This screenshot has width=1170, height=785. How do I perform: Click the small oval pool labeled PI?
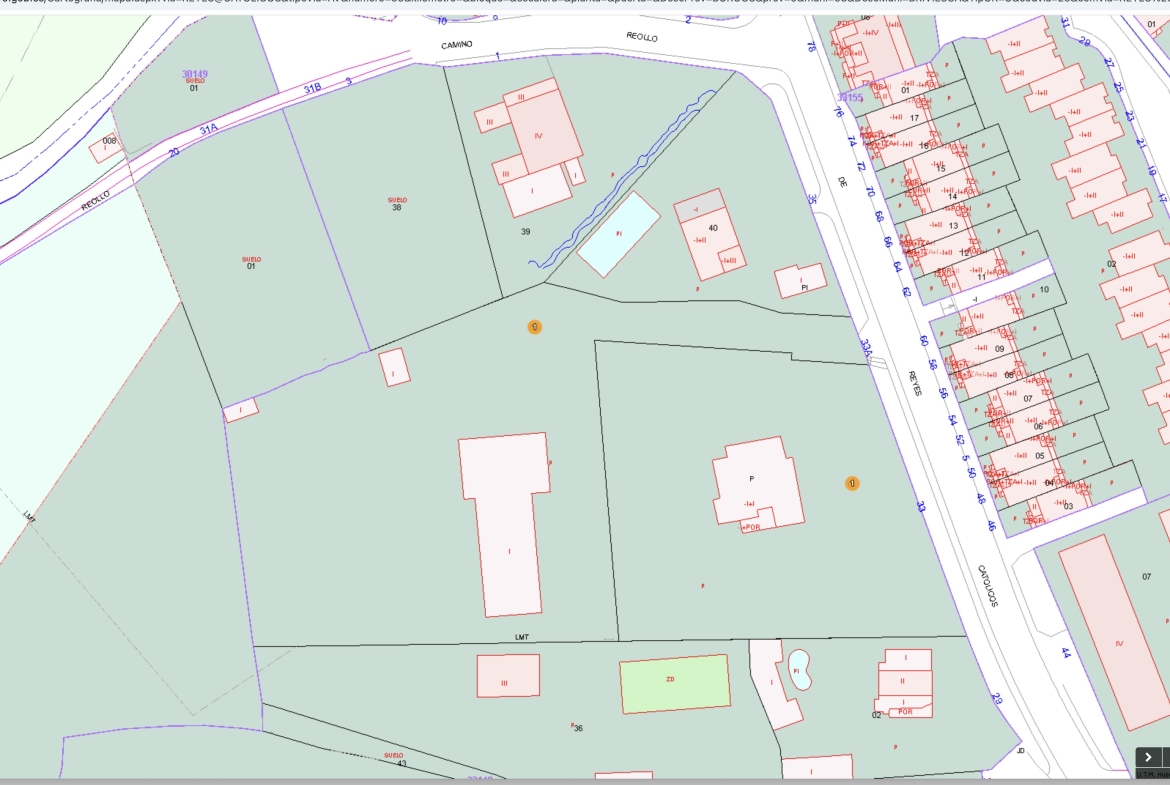pos(798,670)
